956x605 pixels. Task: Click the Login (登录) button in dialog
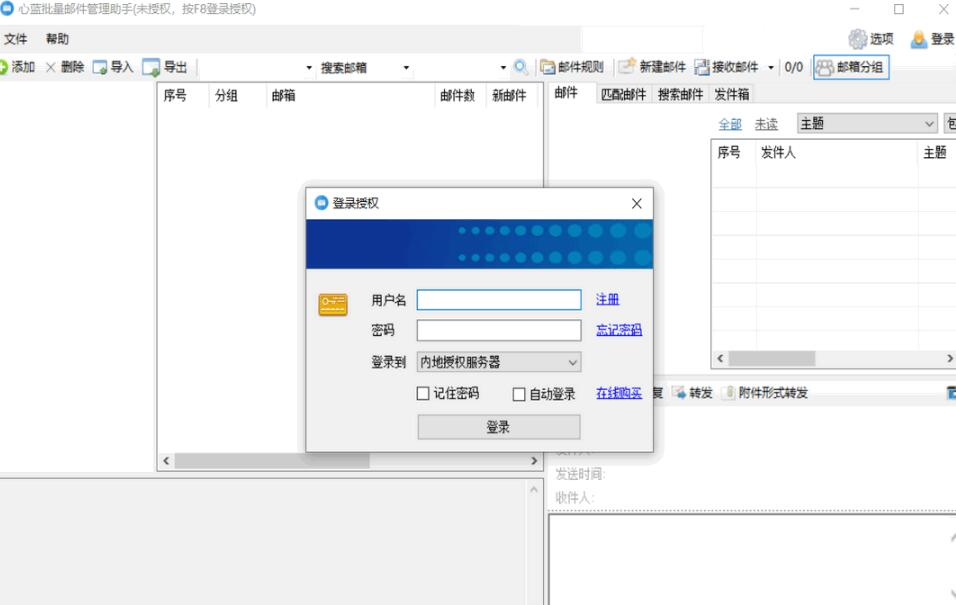pyautogui.click(x=499, y=427)
